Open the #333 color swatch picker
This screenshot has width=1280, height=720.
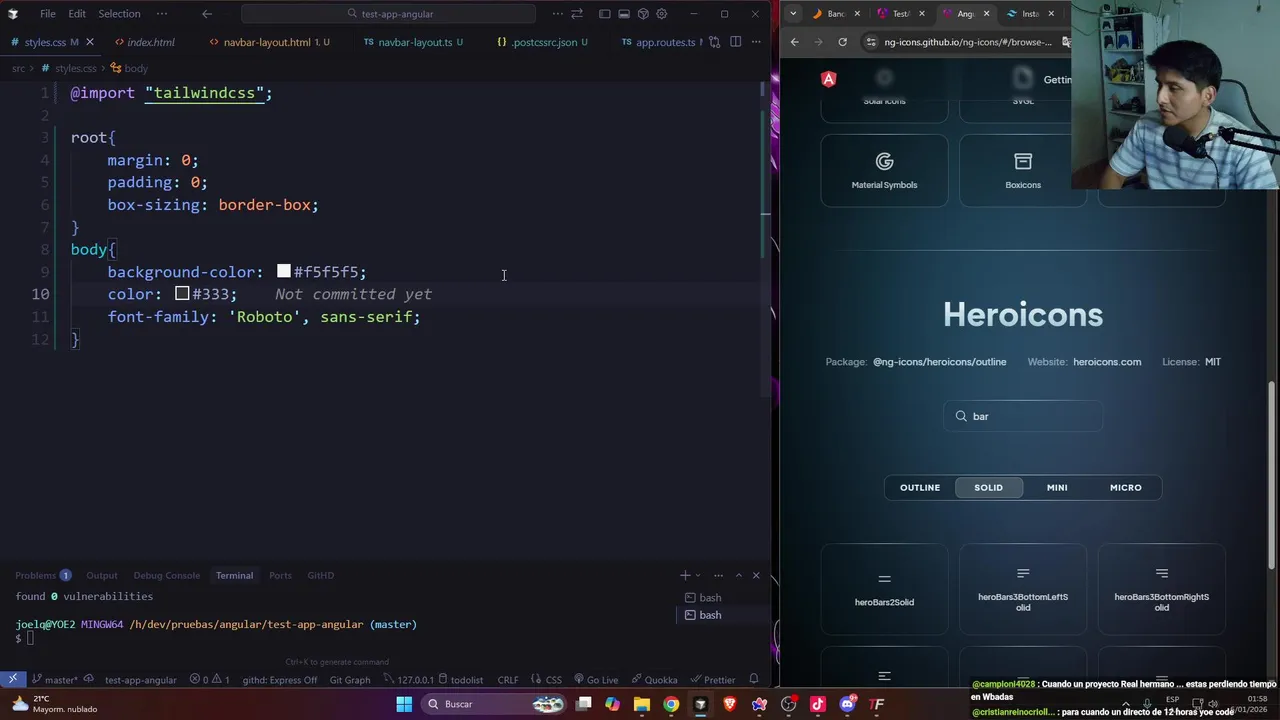(x=182, y=293)
